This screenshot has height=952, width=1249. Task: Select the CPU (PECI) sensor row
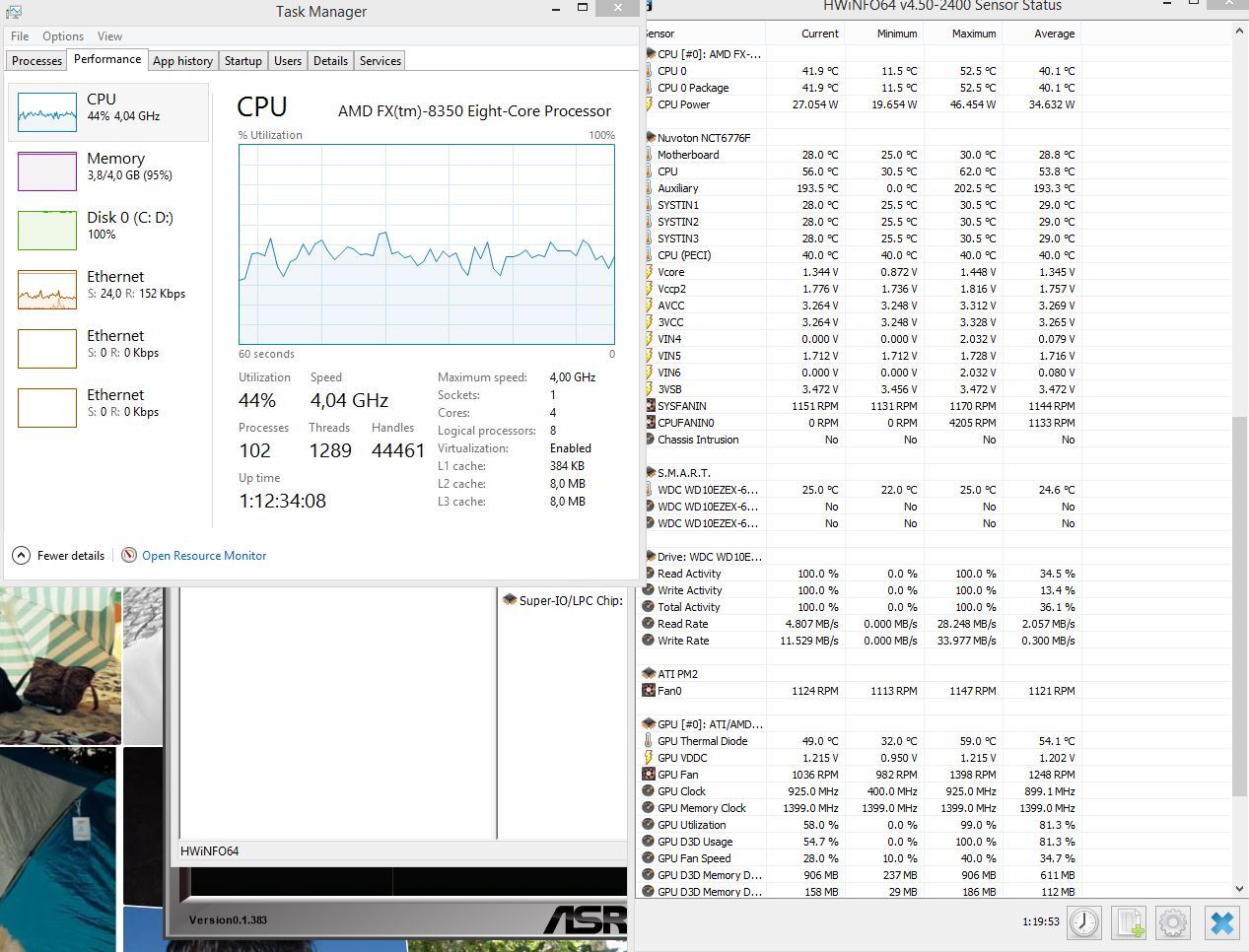tap(863, 255)
